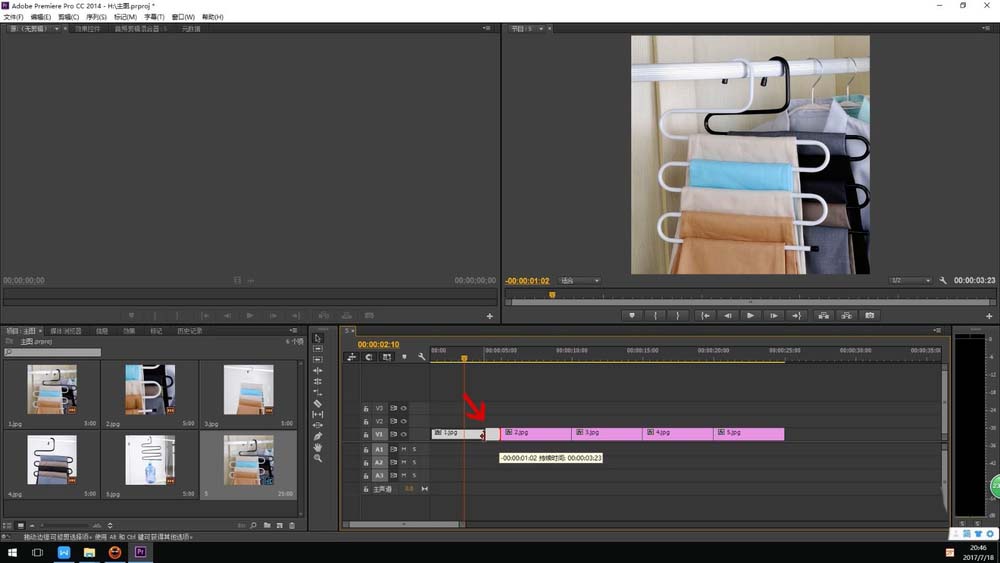Open the 序列(S) menu
Viewport: 1000px width, 563px height.
coord(96,17)
